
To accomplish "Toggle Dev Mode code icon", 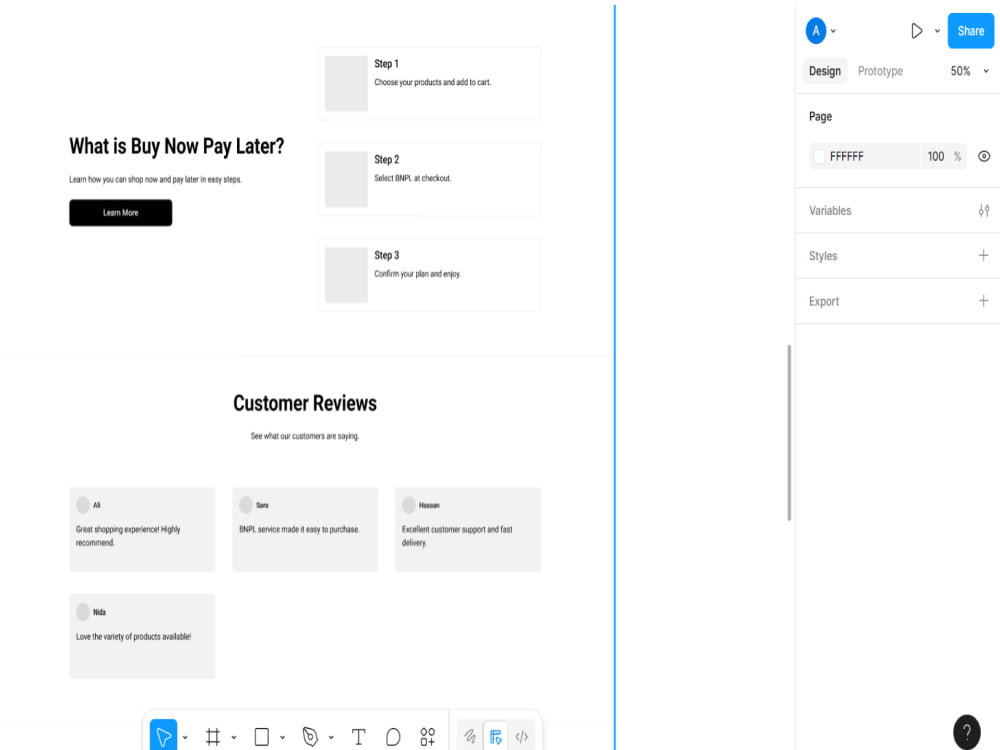I will click(x=522, y=737).
